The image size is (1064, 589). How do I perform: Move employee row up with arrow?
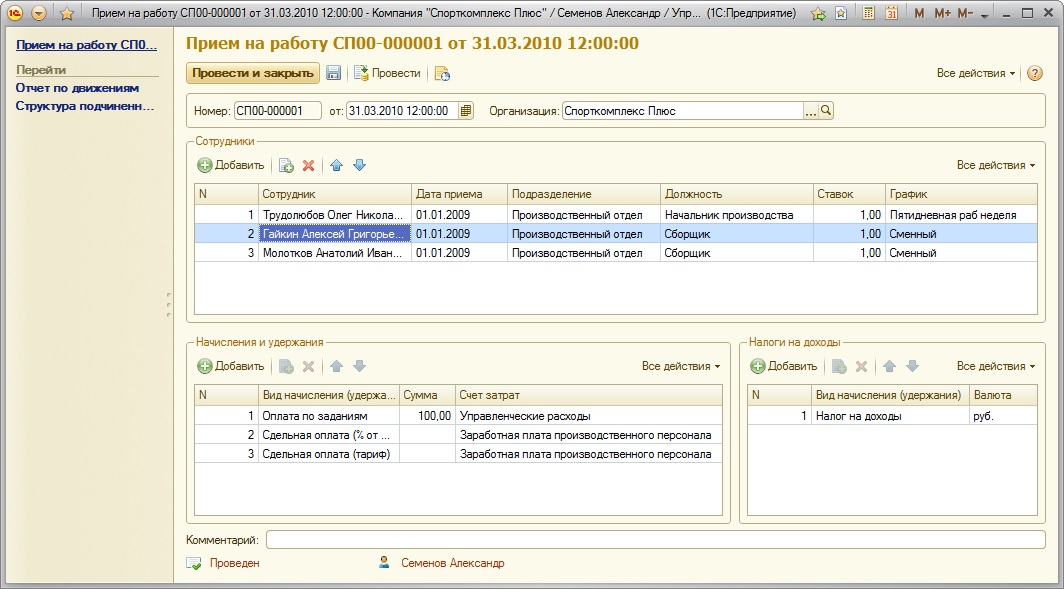(337, 165)
